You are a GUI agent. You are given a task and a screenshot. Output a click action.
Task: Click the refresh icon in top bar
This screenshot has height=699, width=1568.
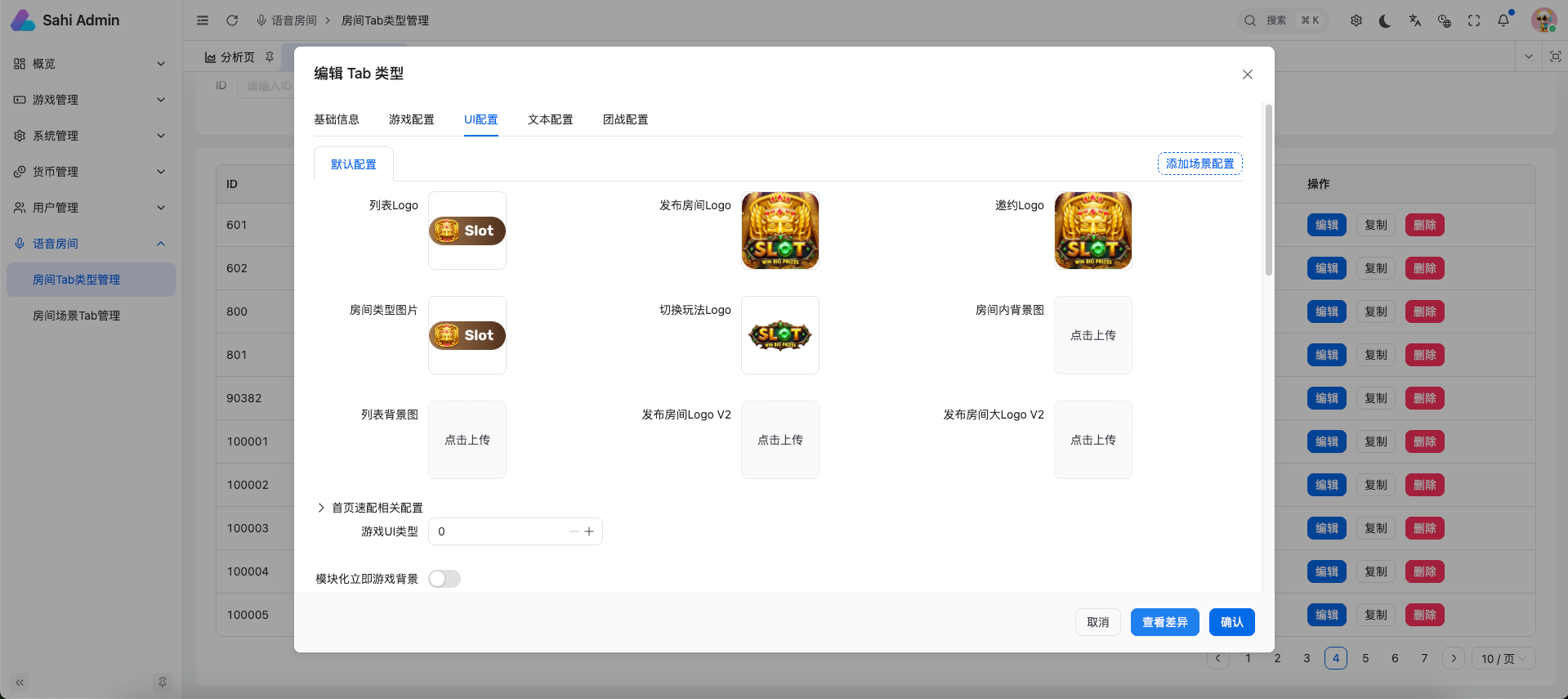232,20
